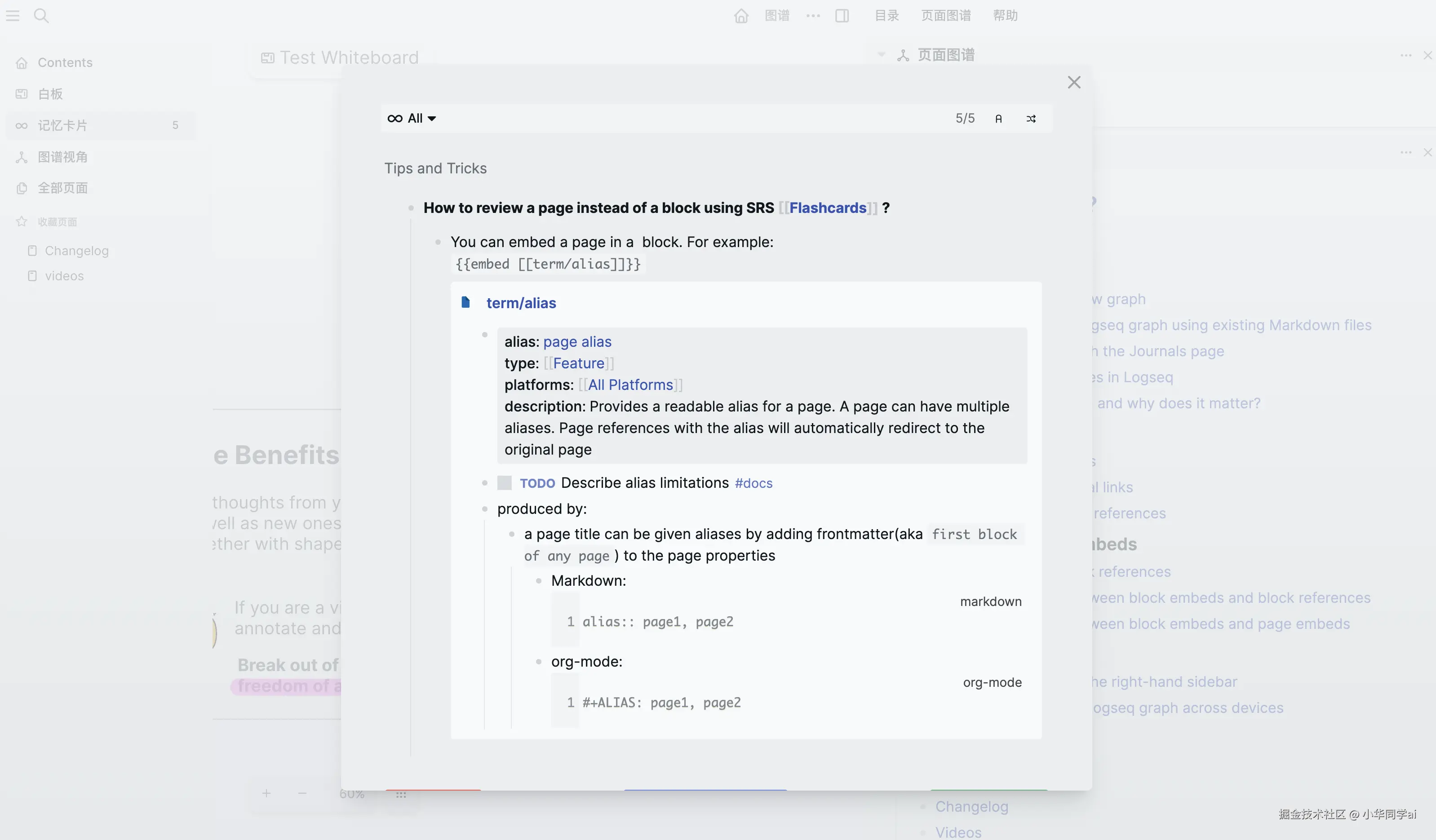
Task: Check the TODO Describe alias limitations checkbox
Action: pyautogui.click(x=504, y=483)
